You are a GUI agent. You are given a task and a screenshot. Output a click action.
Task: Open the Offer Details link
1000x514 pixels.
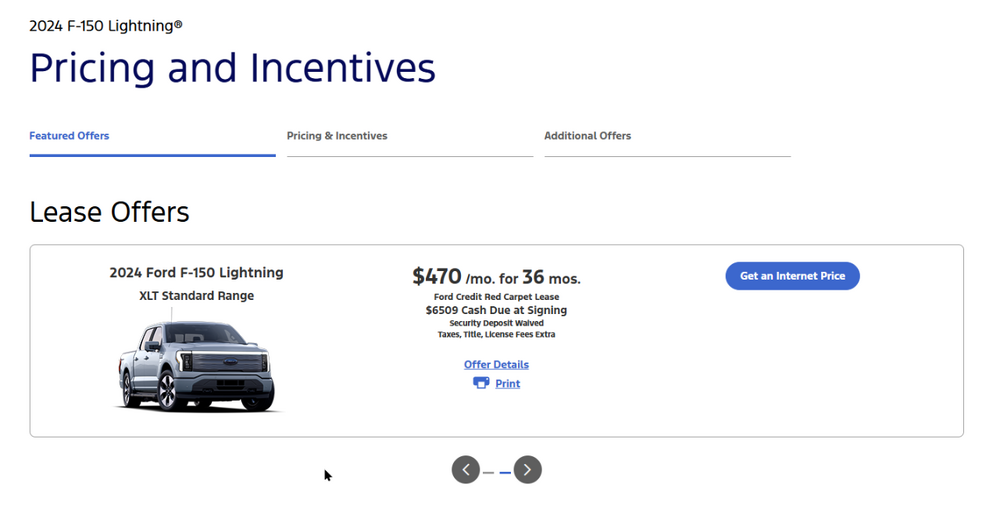(496, 365)
